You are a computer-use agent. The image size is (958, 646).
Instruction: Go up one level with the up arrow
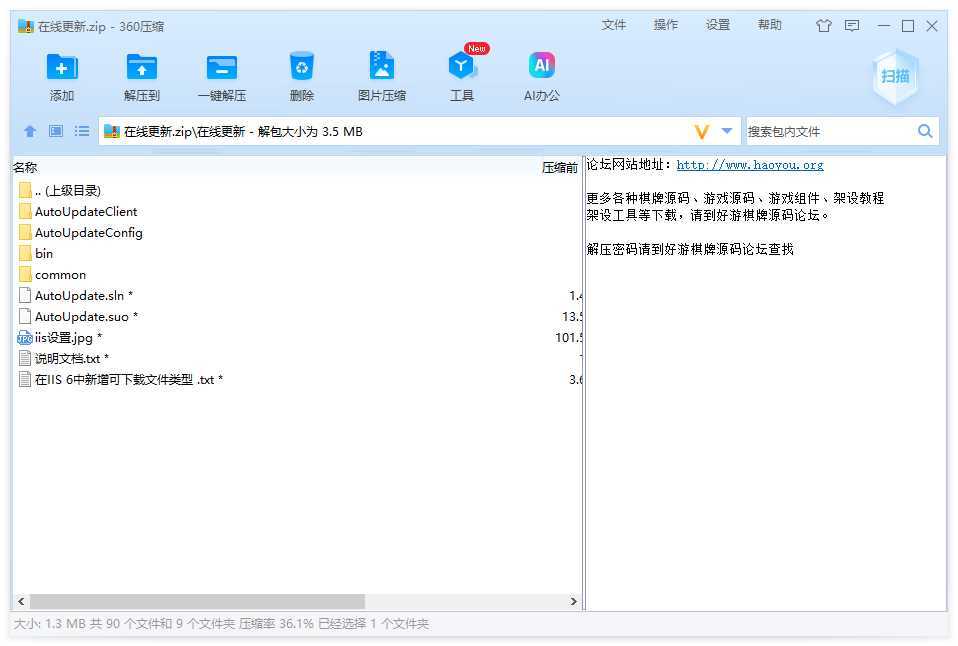click(x=30, y=131)
